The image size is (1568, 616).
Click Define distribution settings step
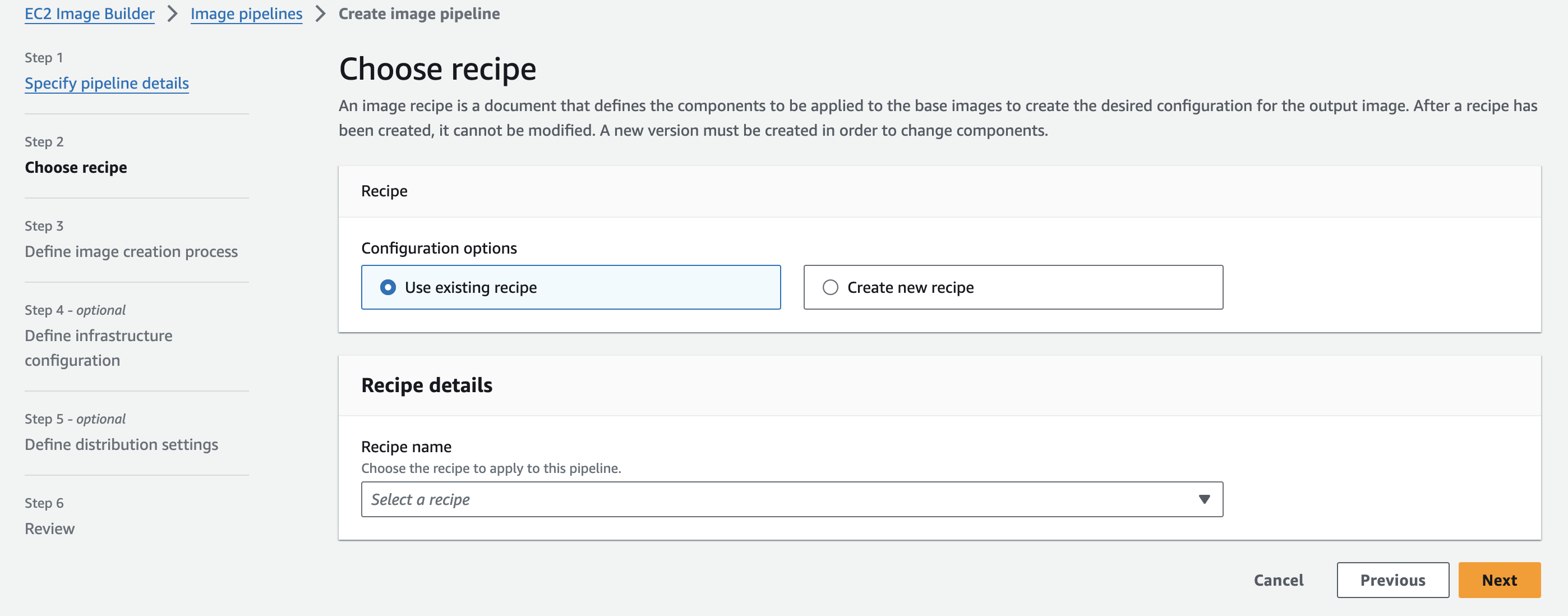point(121,444)
